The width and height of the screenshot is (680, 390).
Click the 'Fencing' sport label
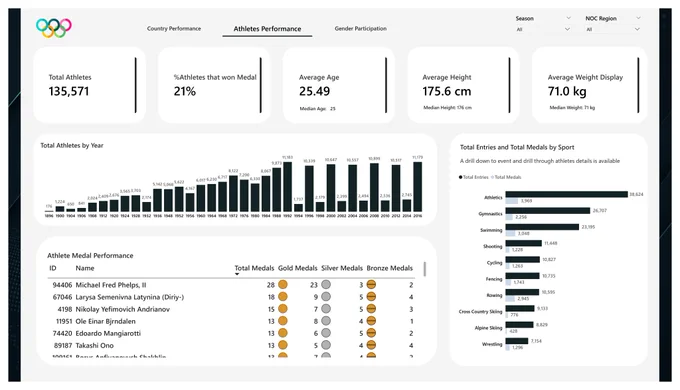(x=494, y=279)
